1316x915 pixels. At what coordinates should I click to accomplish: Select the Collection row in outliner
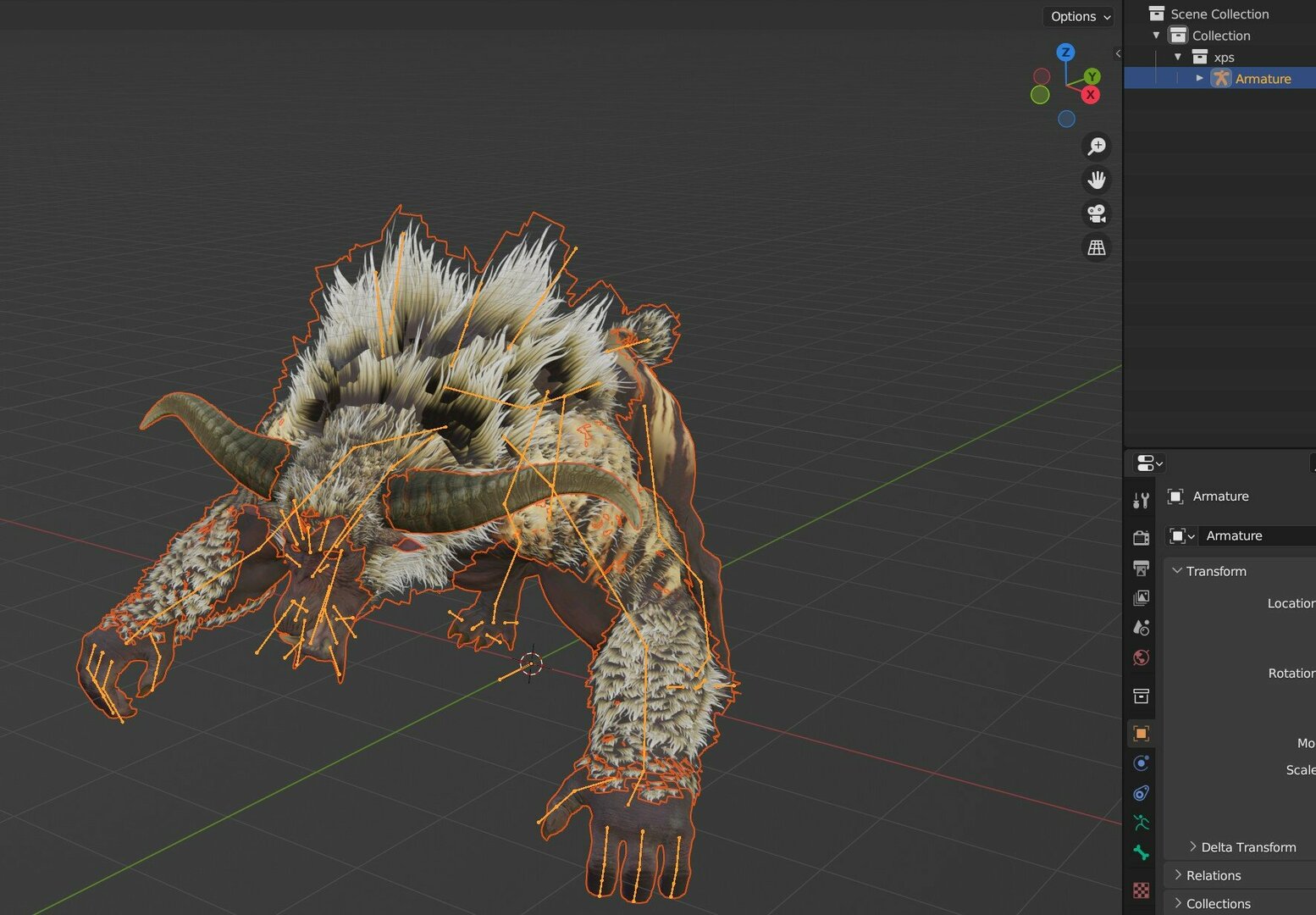1219,36
